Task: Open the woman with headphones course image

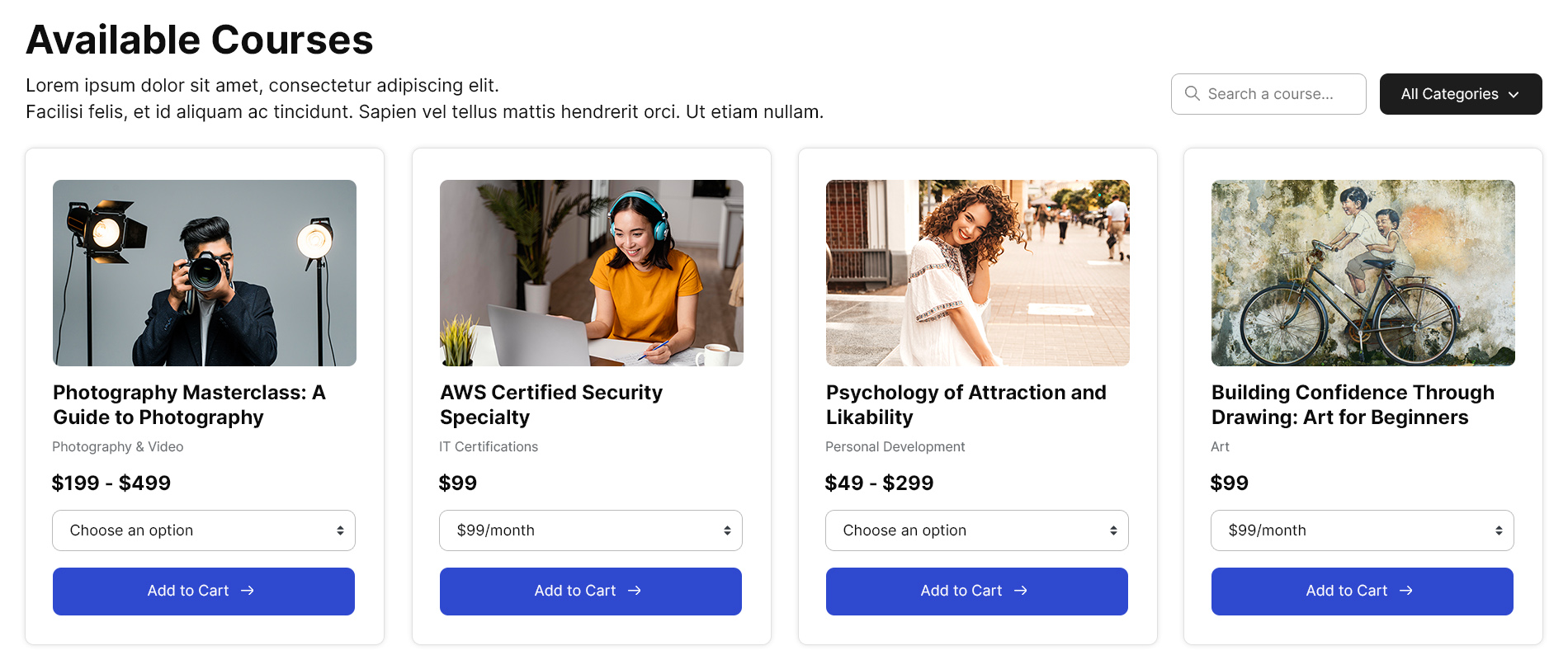Action: point(592,273)
